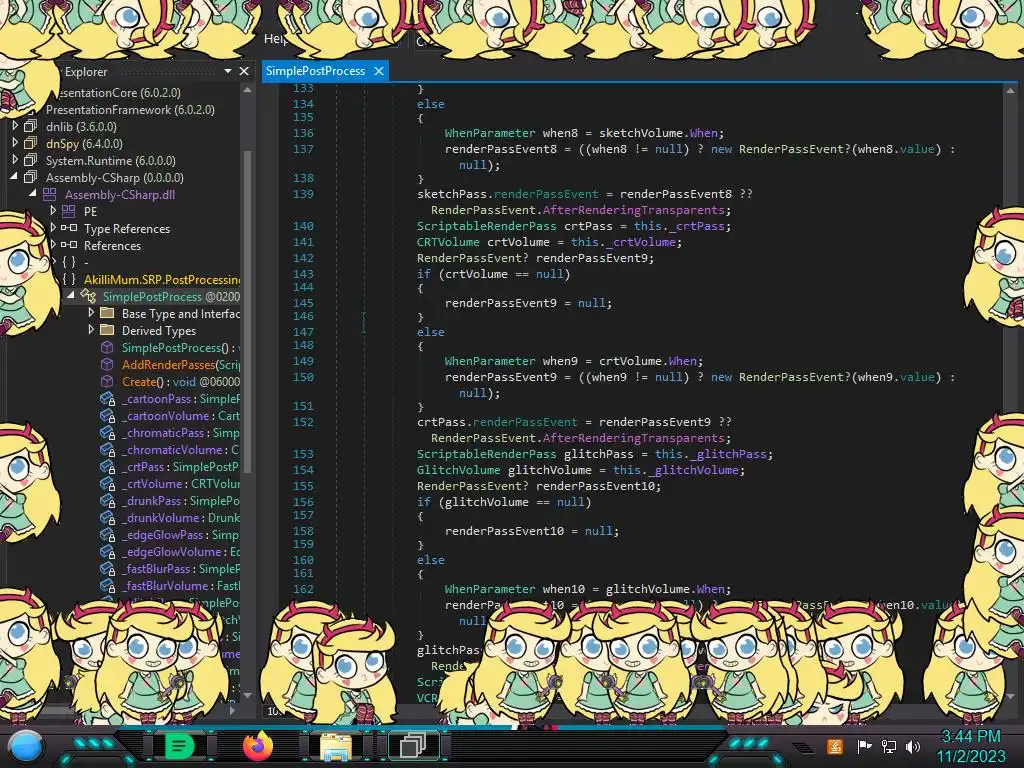This screenshot has height=768, width=1024.
Task: Expand the Derived Types folder
Action: [x=91, y=330]
